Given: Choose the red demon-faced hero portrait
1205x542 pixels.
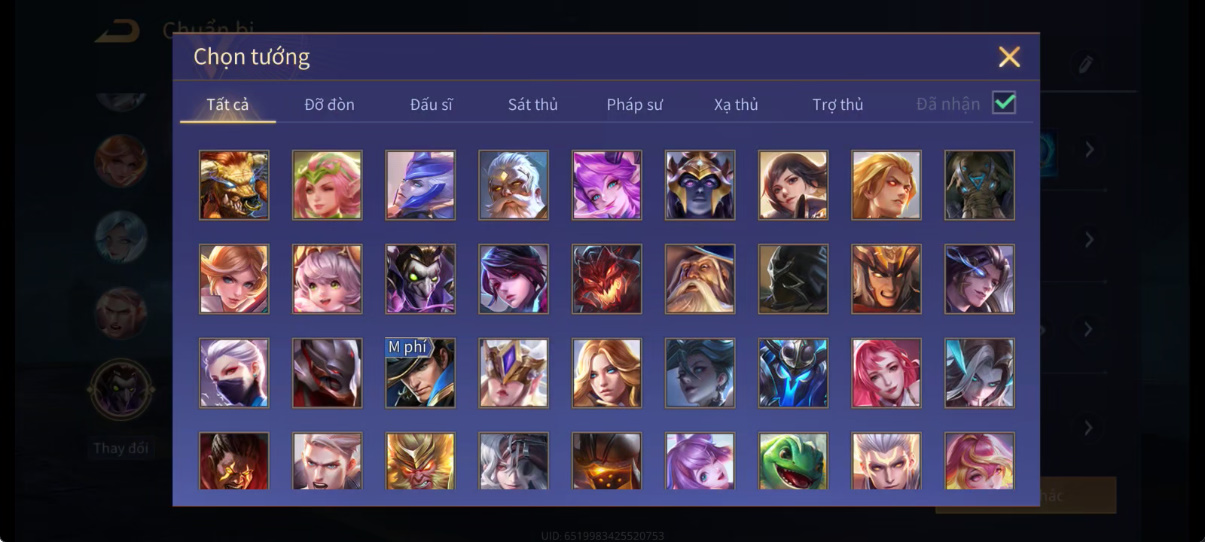Looking at the screenshot, I should pos(607,279).
